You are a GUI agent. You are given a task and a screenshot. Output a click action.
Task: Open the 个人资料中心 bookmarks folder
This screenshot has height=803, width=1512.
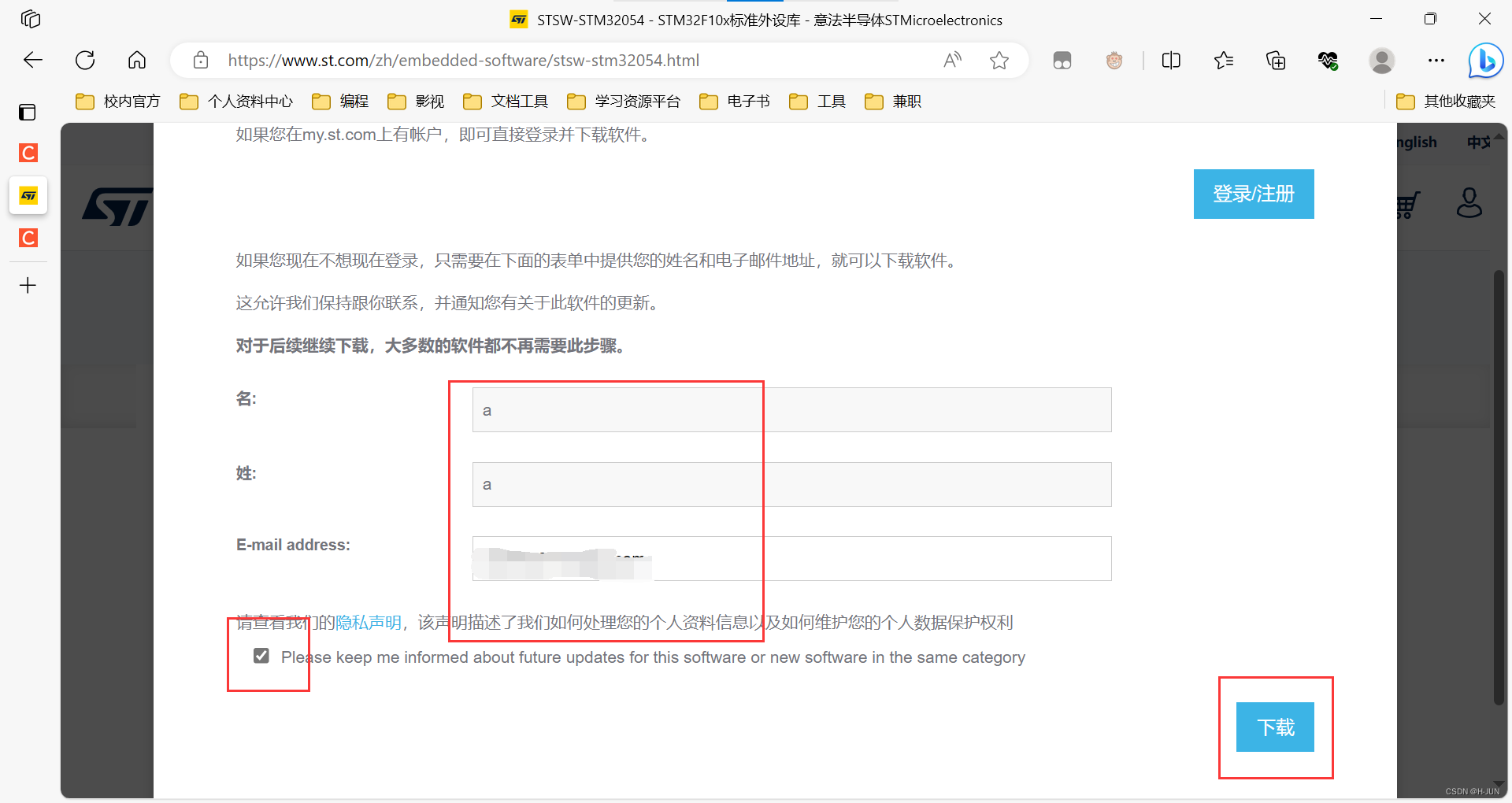click(236, 102)
